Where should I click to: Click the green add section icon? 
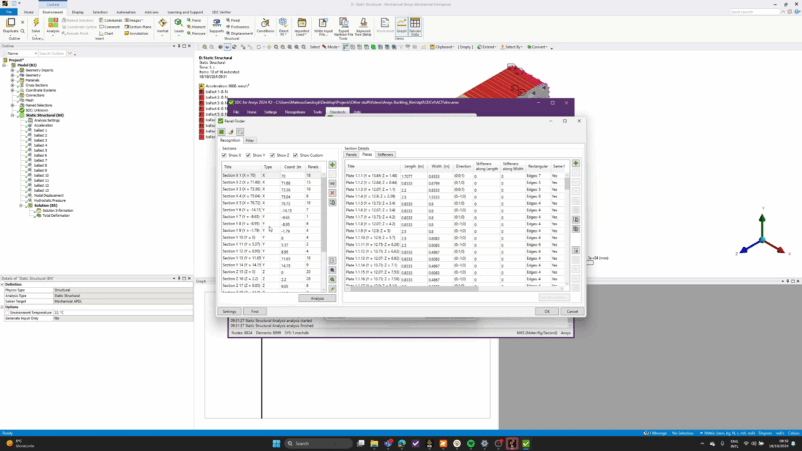click(x=332, y=165)
